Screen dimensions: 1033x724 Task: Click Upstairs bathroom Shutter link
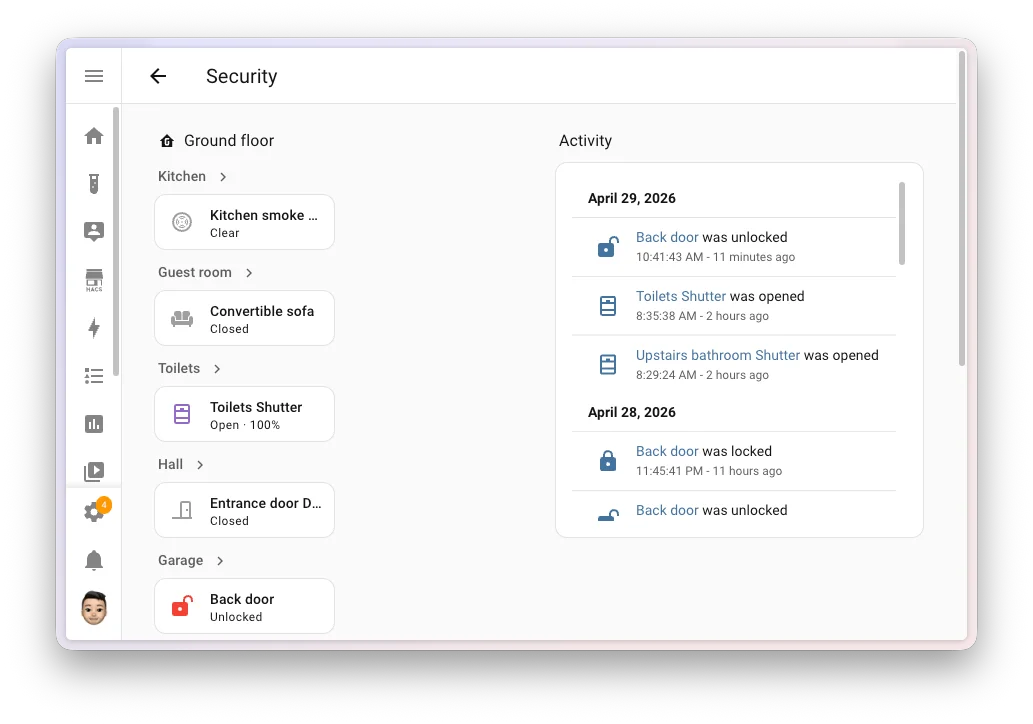tap(717, 355)
